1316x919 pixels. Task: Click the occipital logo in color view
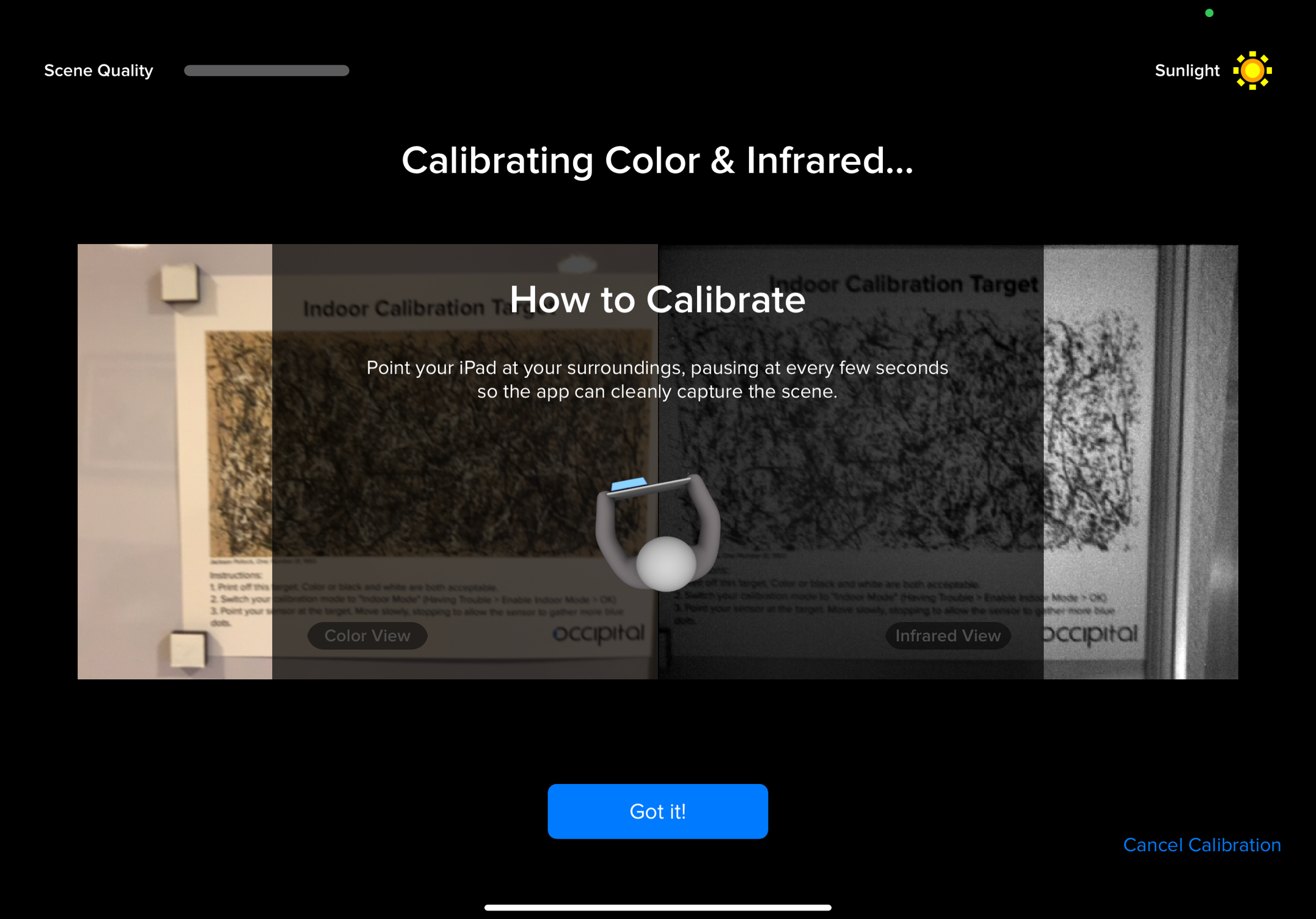[x=598, y=634]
